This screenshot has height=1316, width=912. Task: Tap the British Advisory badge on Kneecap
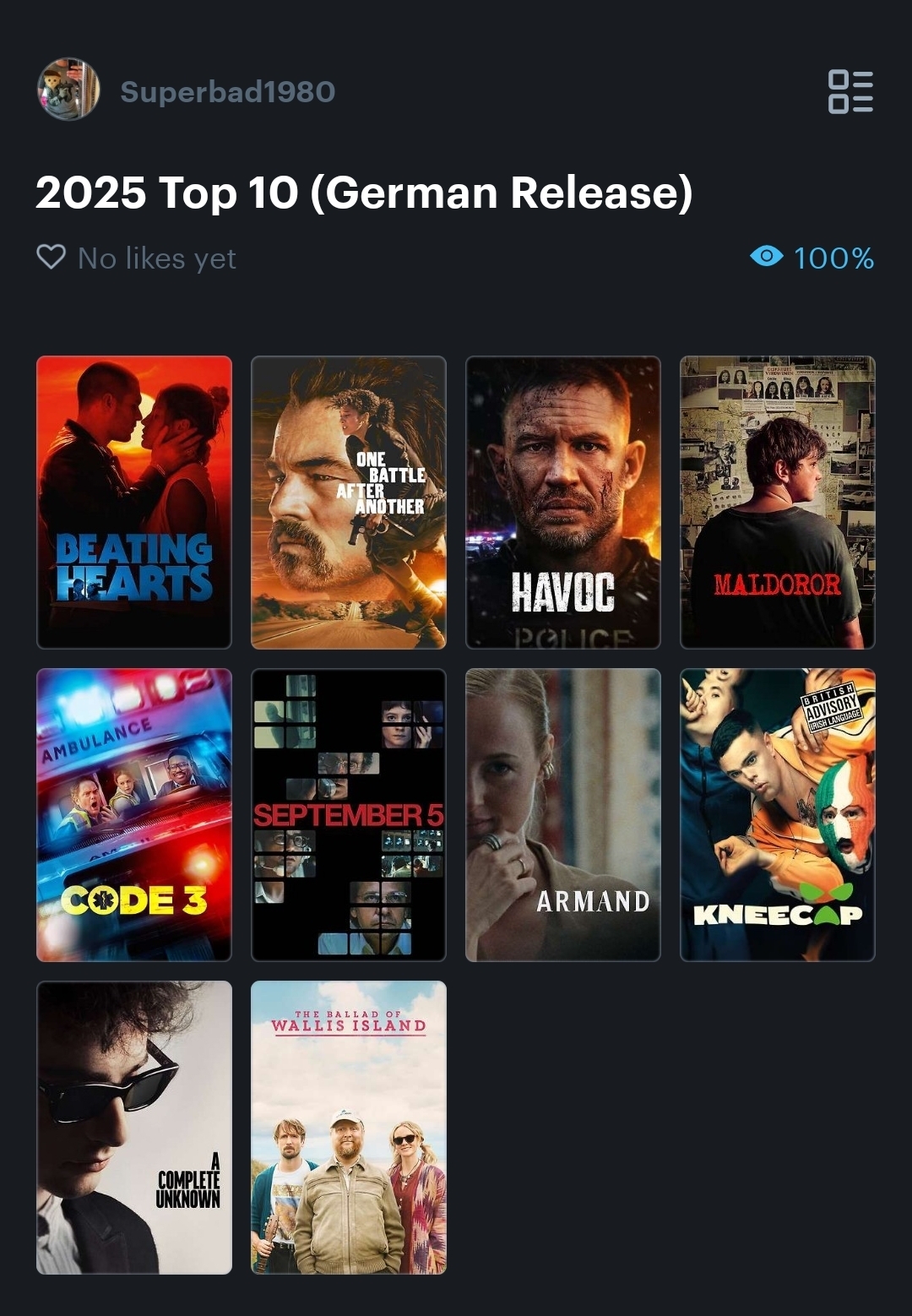coord(832,706)
